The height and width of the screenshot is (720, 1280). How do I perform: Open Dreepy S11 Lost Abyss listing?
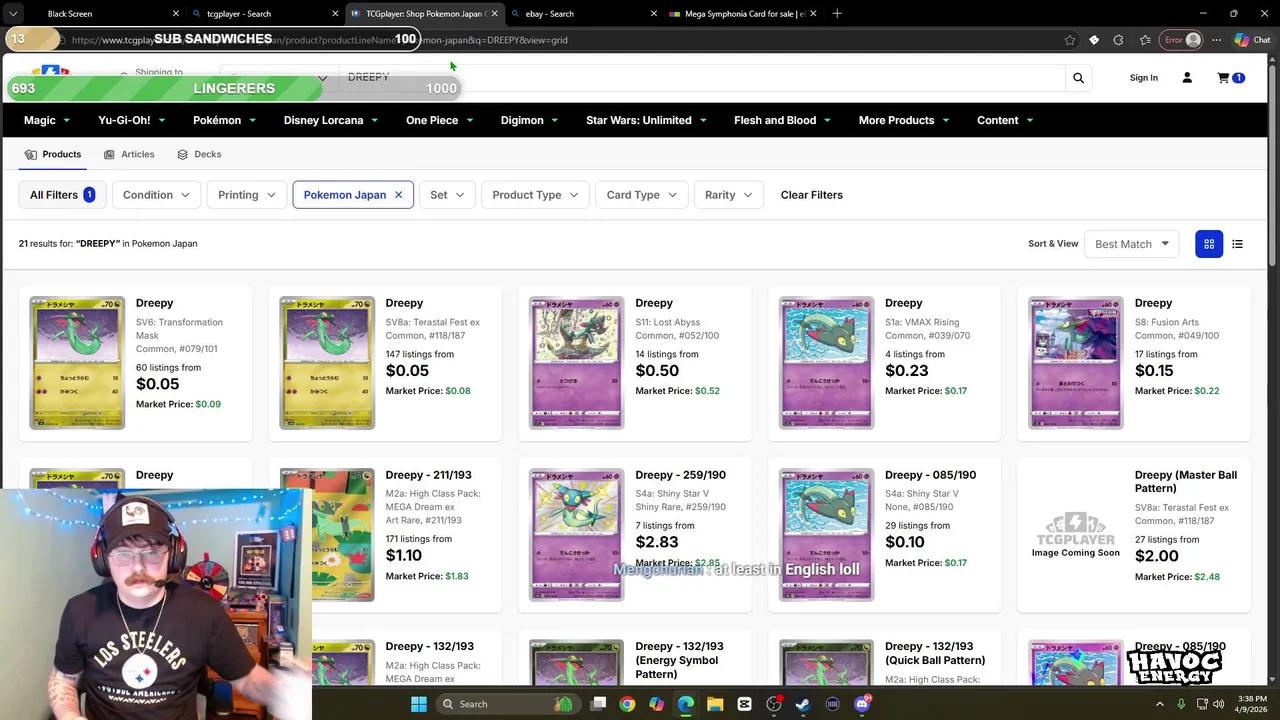point(635,363)
